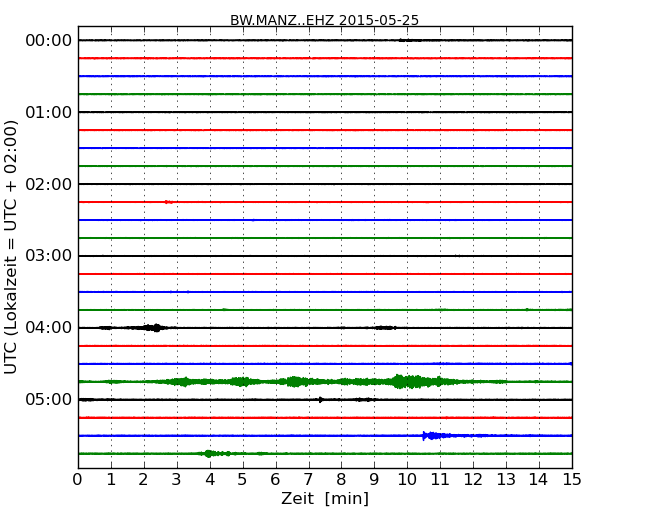The height and width of the screenshot is (520, 650).
Task: Select the 05:00 time tick label
Action: (48, 400)
